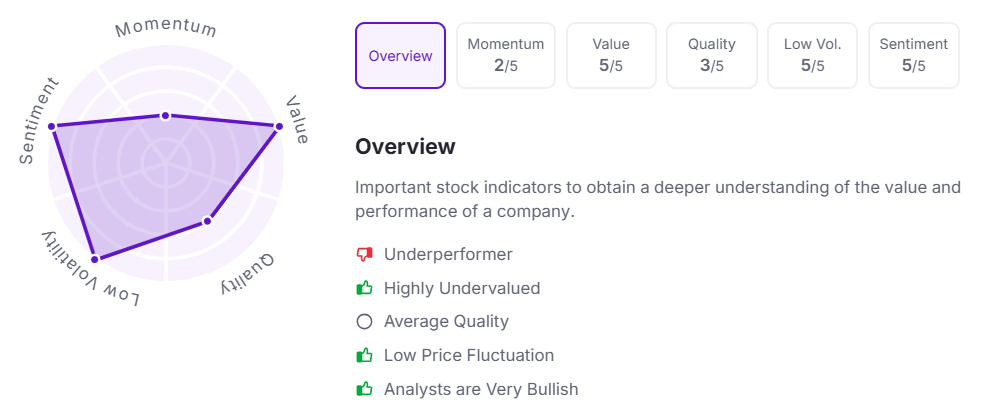Click the Momentum data point on radar chart
Image resolution: width=990 pixels, height=415 pixels.
pos(165,116)
